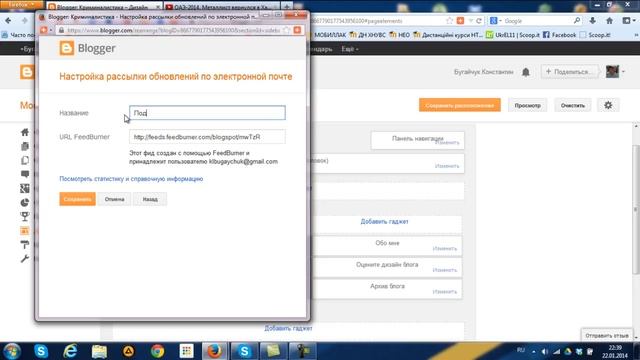Open the Settings wrench icon in sidebar
Viewport: 640px width, 360px height.
click(25, 258)
